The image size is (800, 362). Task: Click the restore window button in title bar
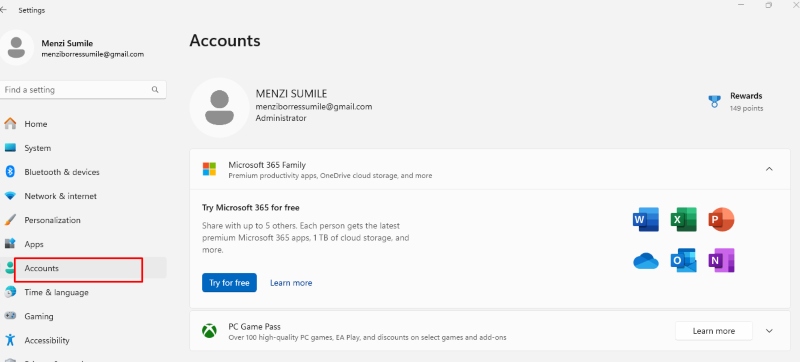[x=768, y=5]
